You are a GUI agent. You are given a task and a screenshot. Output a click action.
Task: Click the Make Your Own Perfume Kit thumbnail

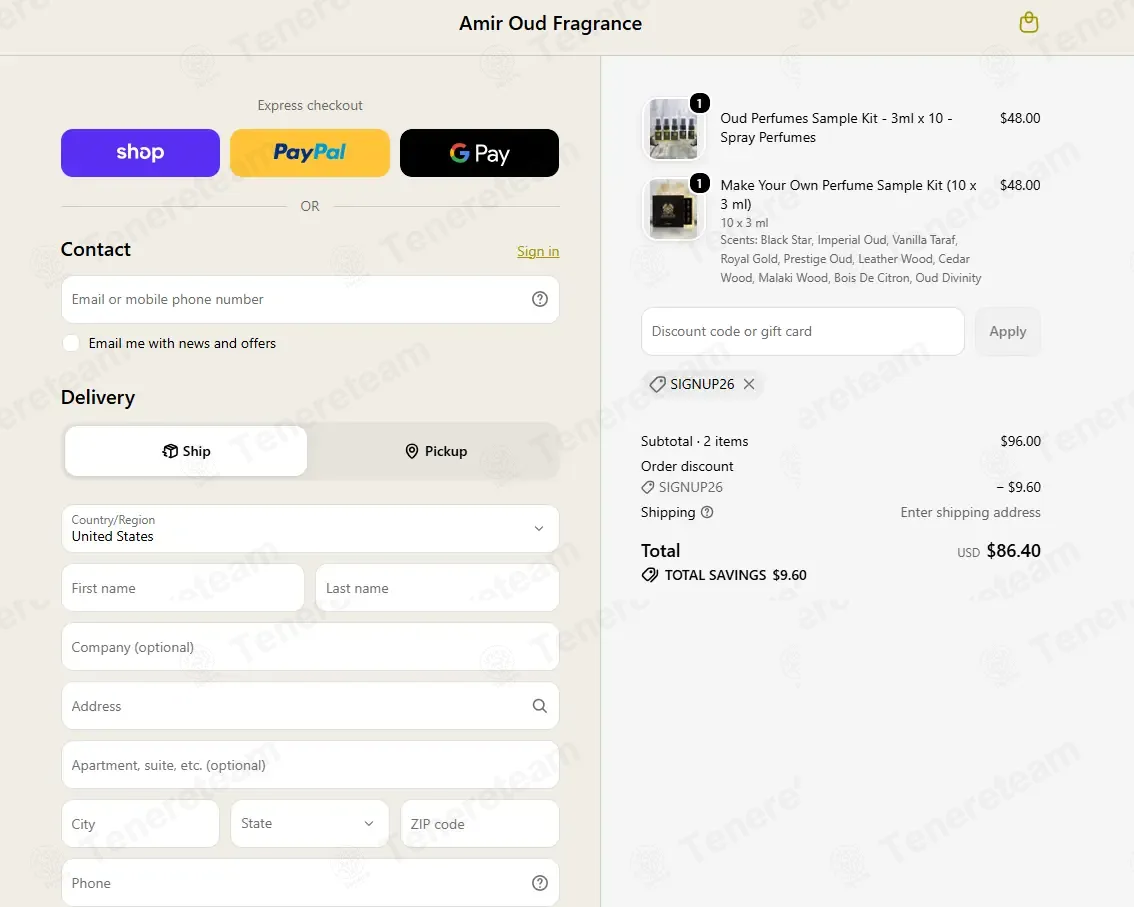tap(673, 209)
